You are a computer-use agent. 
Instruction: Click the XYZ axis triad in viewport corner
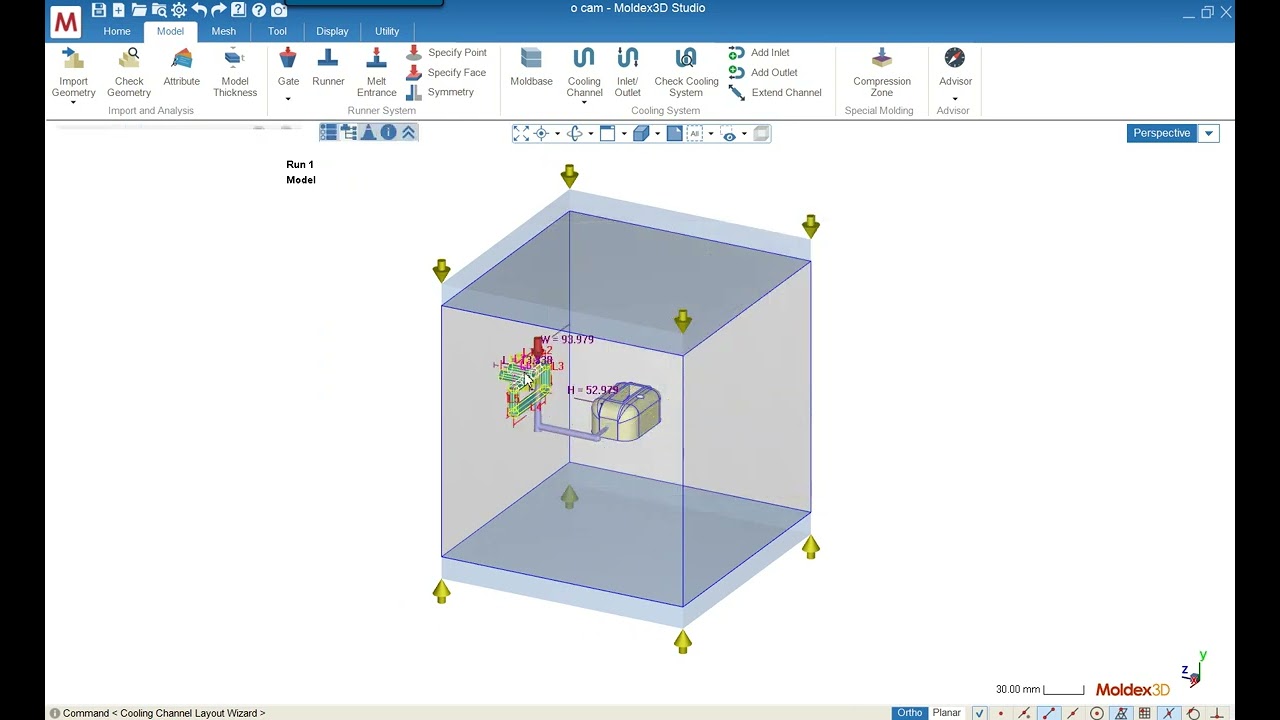[x=1193, y=670]
